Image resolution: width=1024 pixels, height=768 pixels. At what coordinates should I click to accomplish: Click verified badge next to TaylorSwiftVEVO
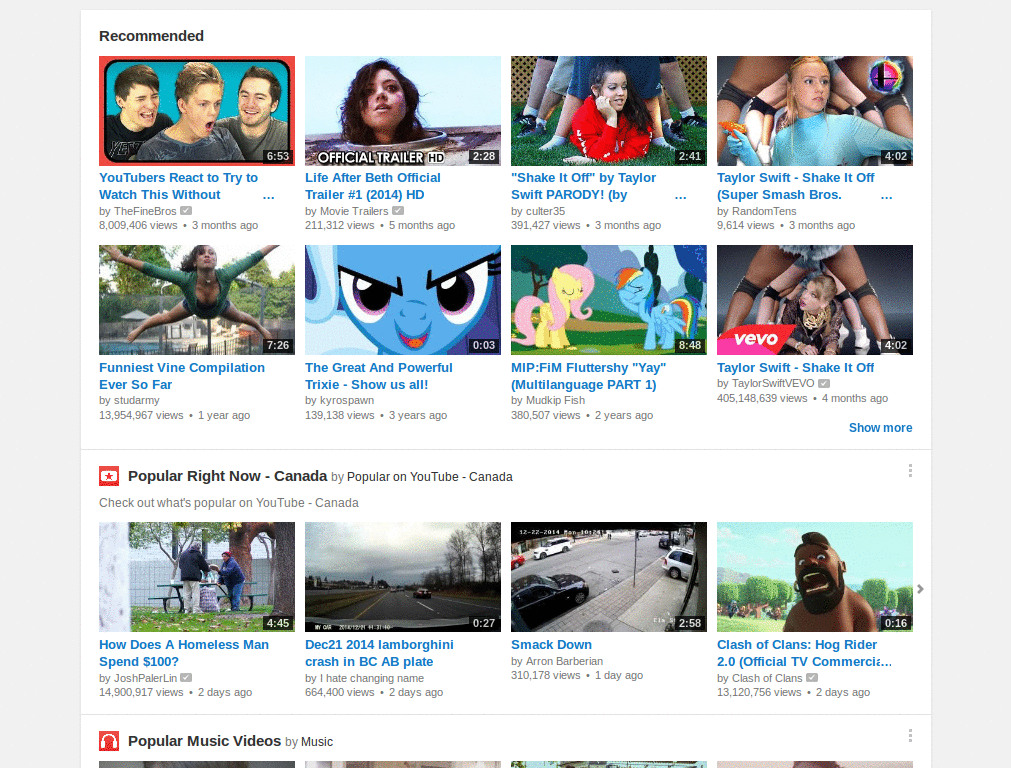(x=824, y=383)
